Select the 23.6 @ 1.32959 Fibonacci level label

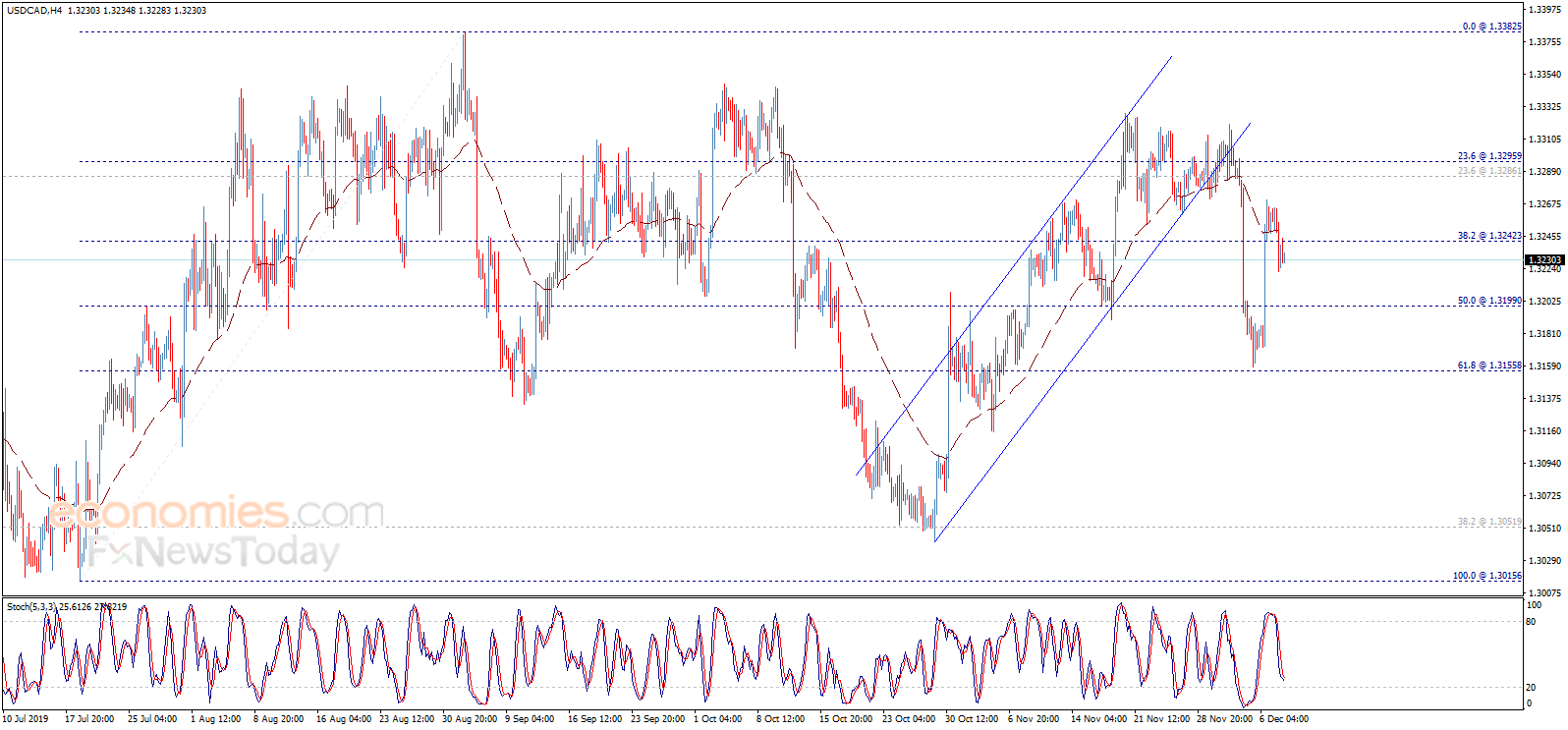pyautogui.click(x=1489, y=156)
